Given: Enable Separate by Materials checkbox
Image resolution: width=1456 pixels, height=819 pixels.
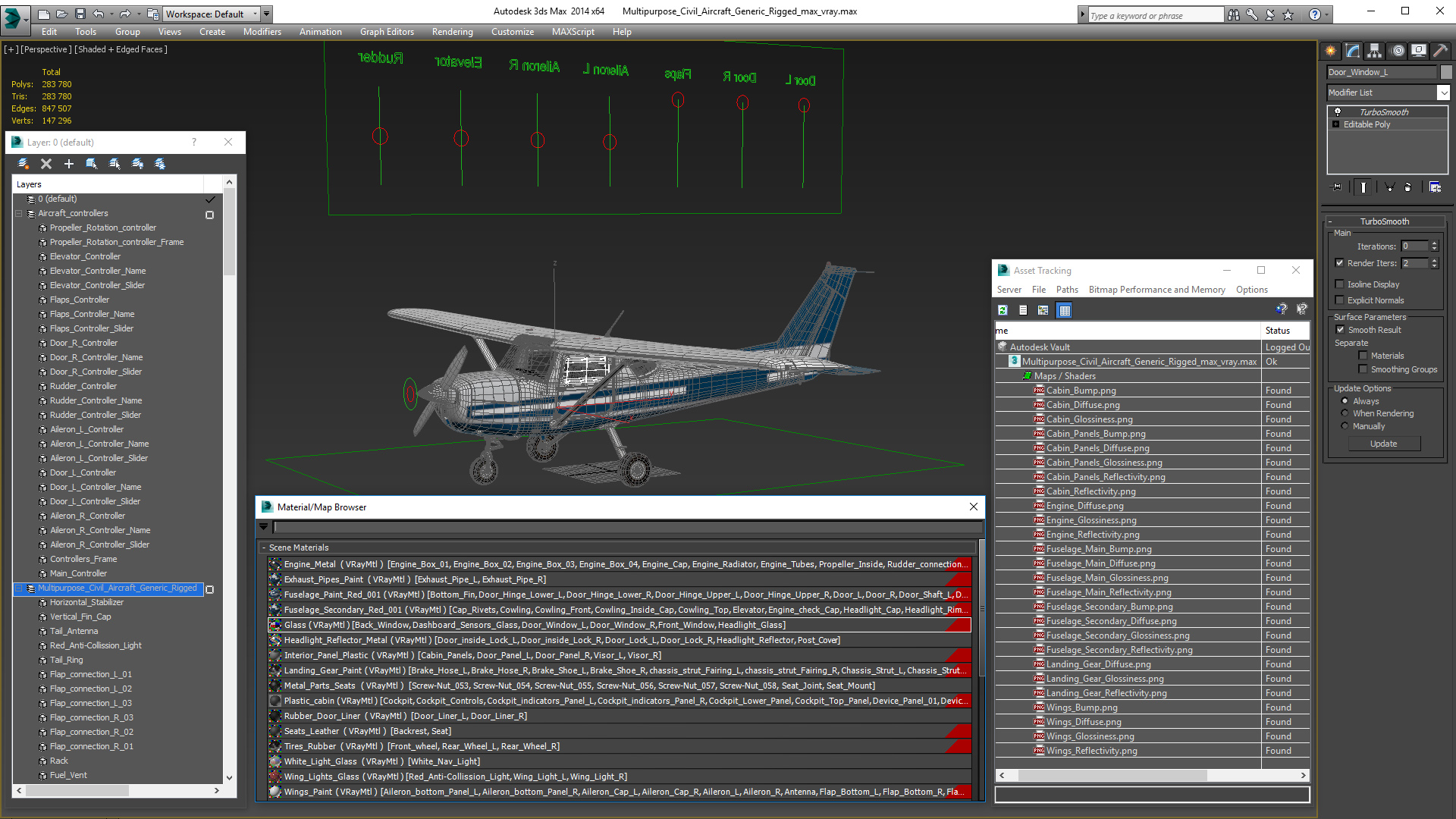Looking at the screenshot, I should click(x=1363, y=356).
